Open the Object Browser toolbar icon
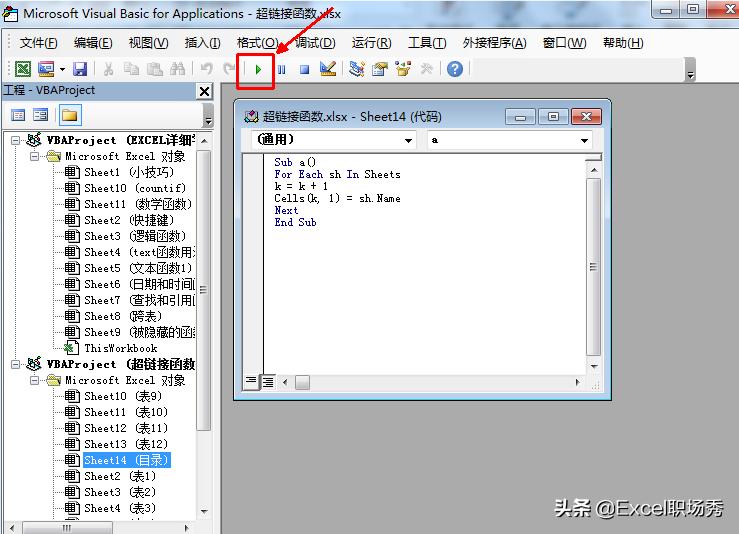This screenshot has height=534, width=739. coord(403,69)
